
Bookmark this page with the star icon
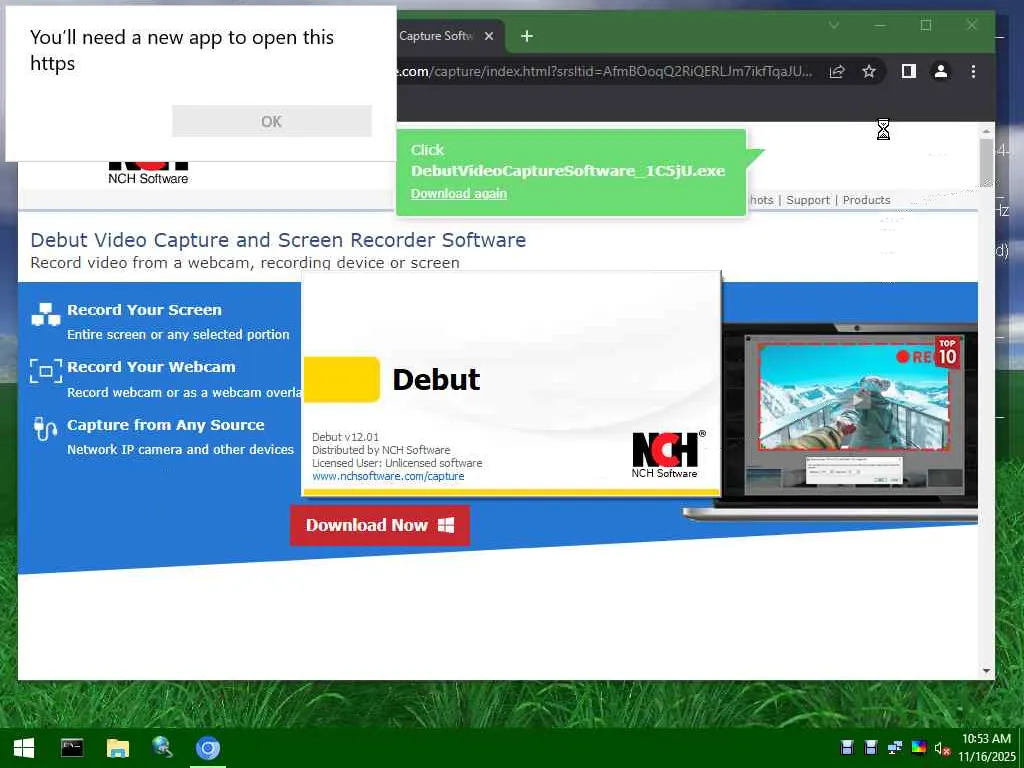point(869,72)
